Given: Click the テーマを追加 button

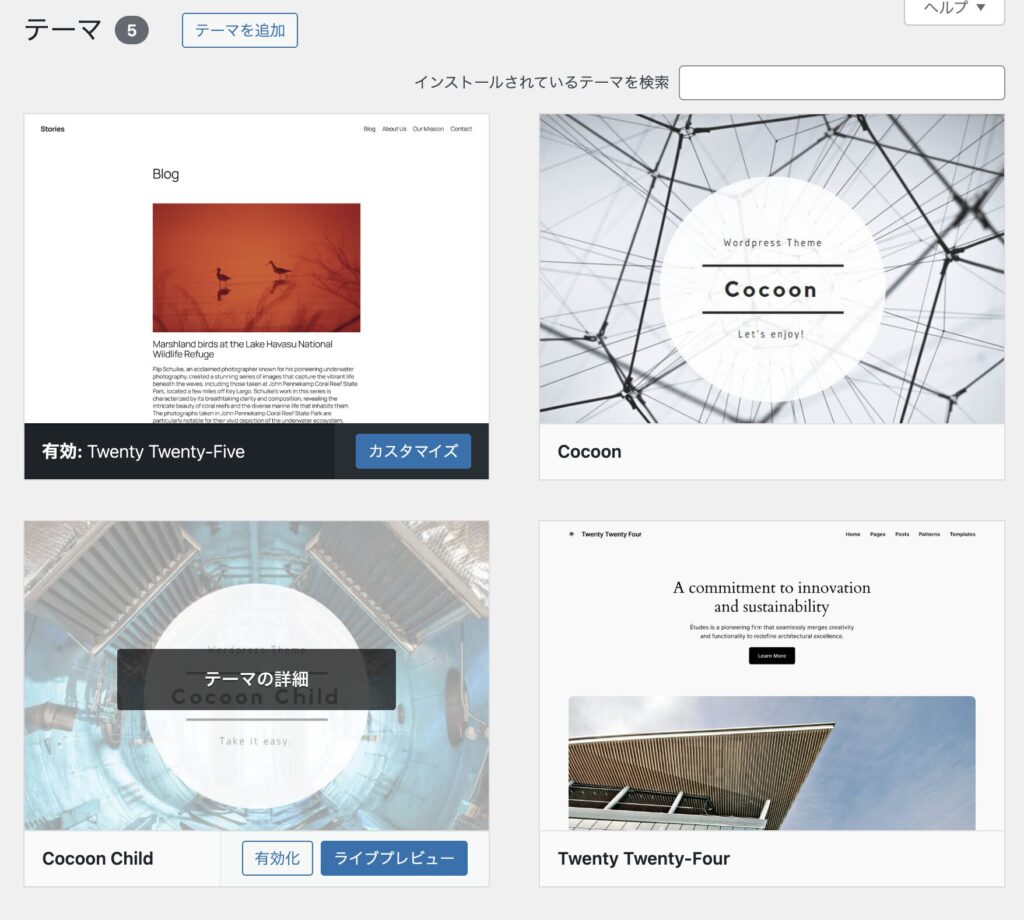Looking at the screenshot, I should click(x=240, y=30).
